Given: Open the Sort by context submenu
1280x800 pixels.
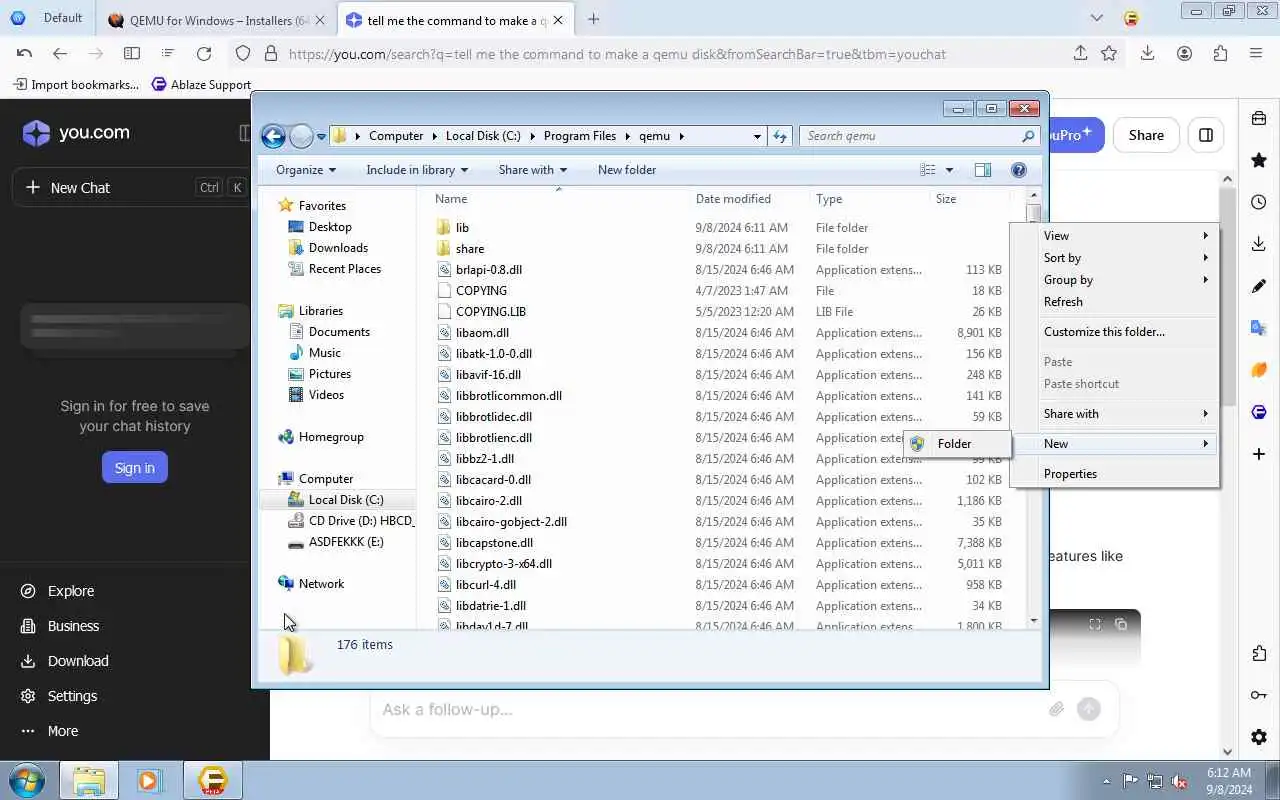Looking at the screenshot, I should [x=1115, y=258].
